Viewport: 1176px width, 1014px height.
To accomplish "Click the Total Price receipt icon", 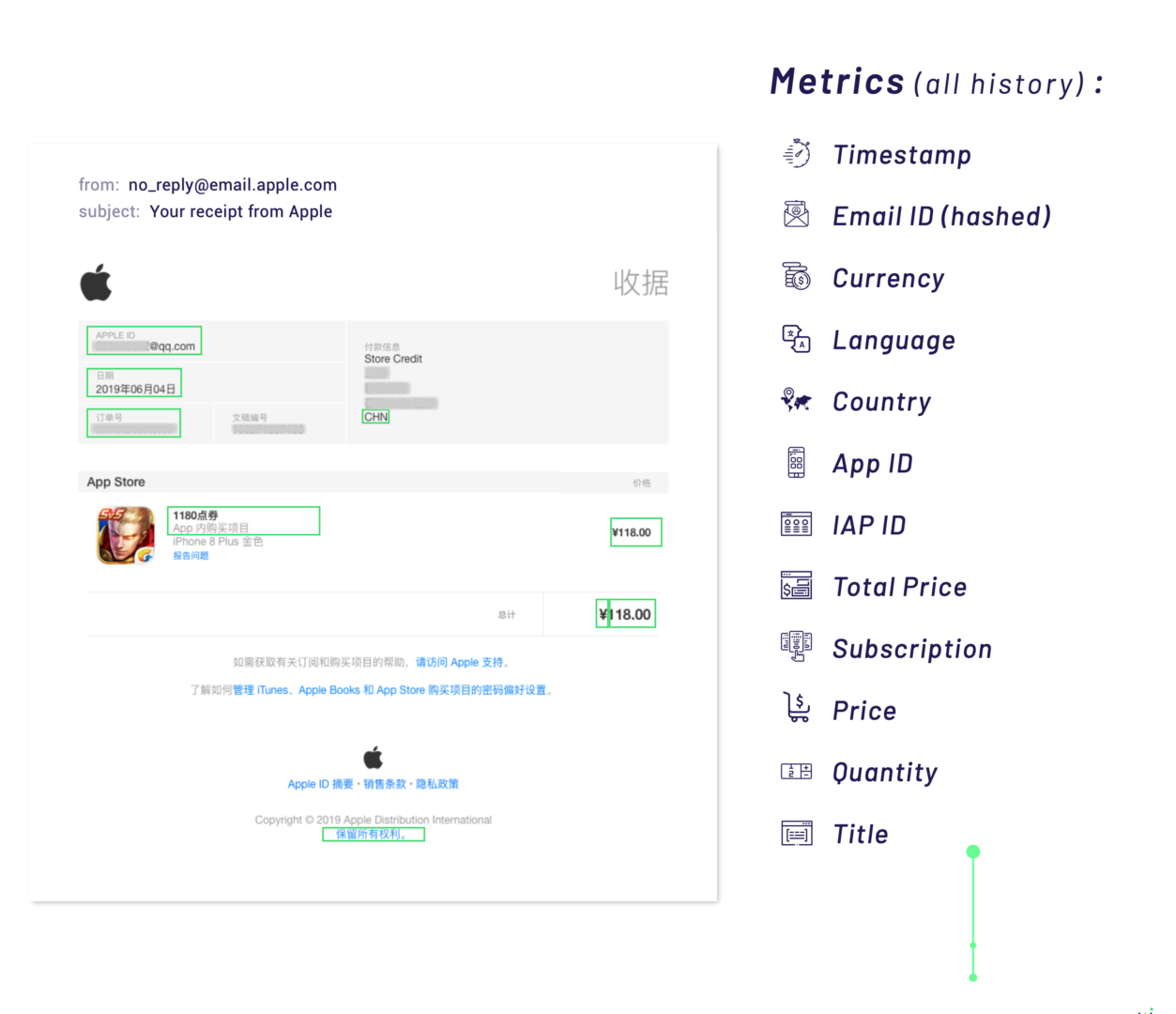I will 797,587.
